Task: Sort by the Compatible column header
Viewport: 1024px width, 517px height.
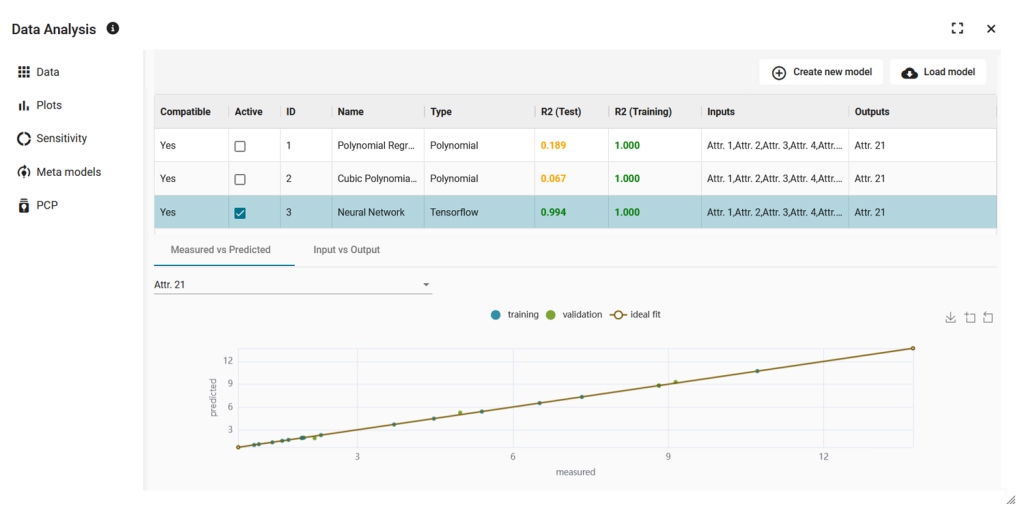Action: 185,112
